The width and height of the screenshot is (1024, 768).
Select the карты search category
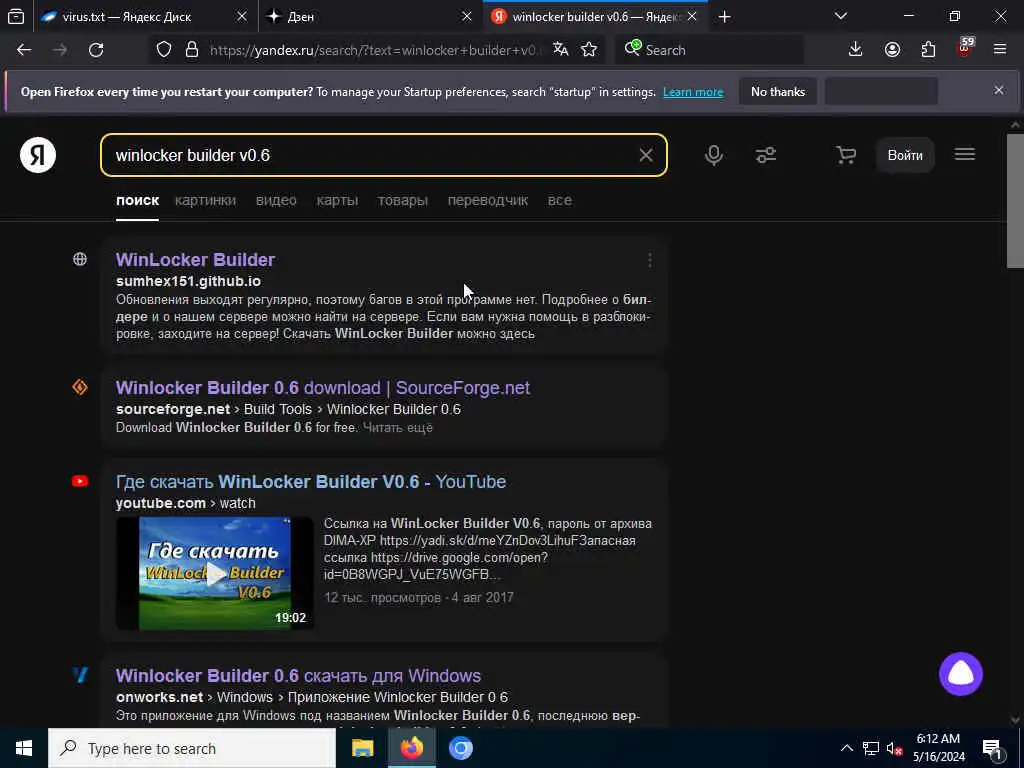(x=337, y=200)
